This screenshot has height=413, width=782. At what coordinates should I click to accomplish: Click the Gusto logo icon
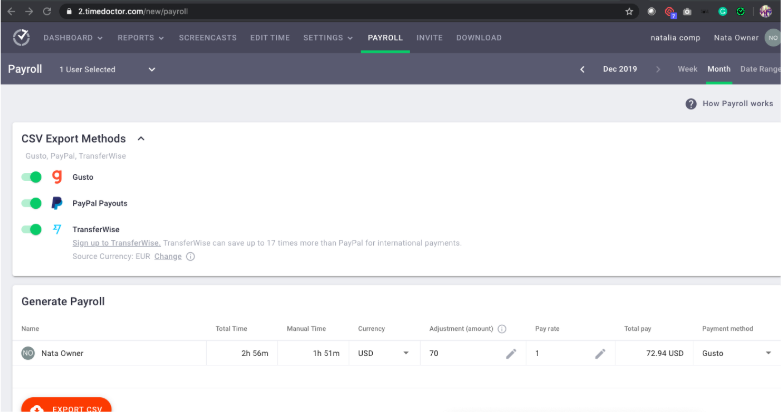(x=57, y=177)
